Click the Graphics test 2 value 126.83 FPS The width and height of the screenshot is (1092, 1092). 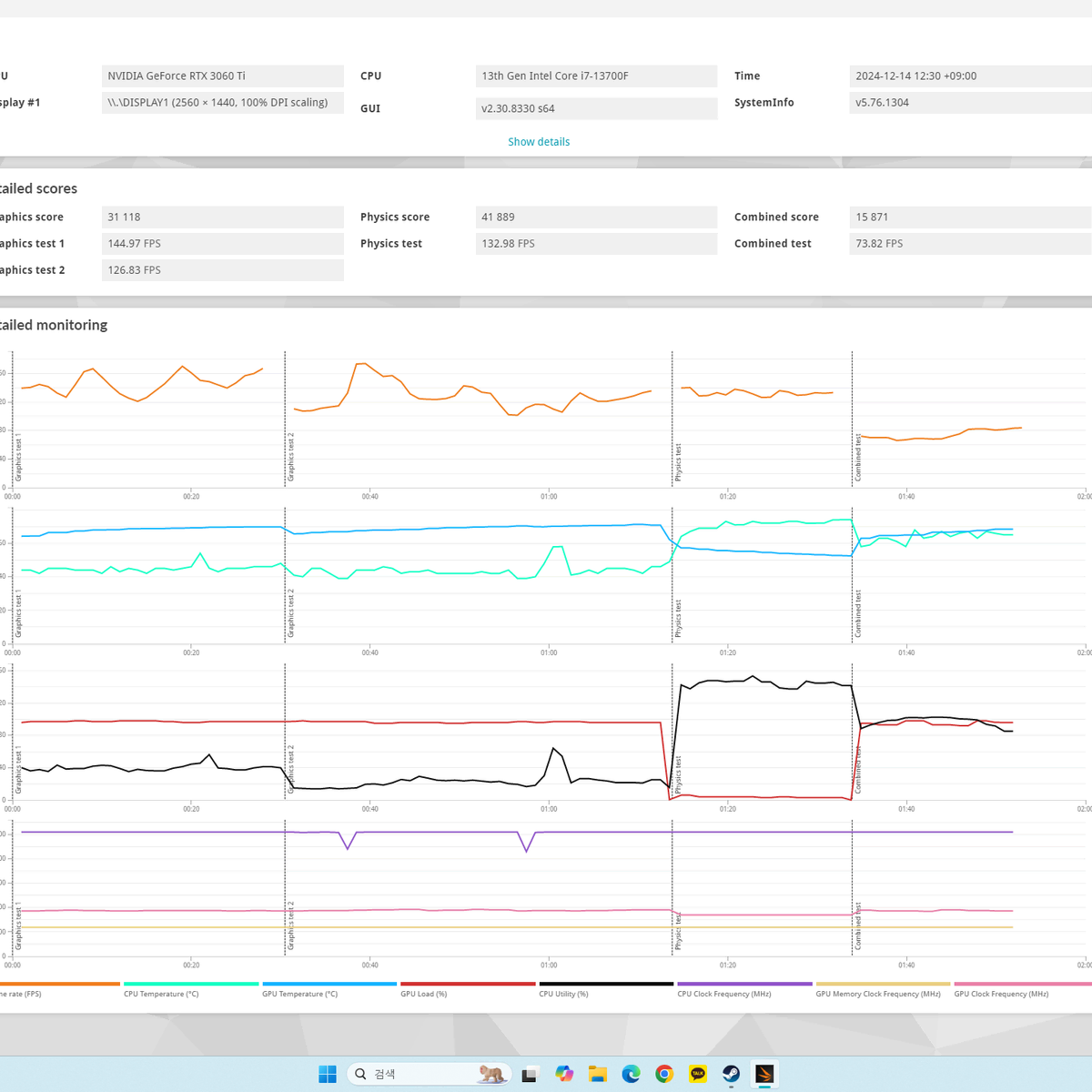click(x=223, y=270)
